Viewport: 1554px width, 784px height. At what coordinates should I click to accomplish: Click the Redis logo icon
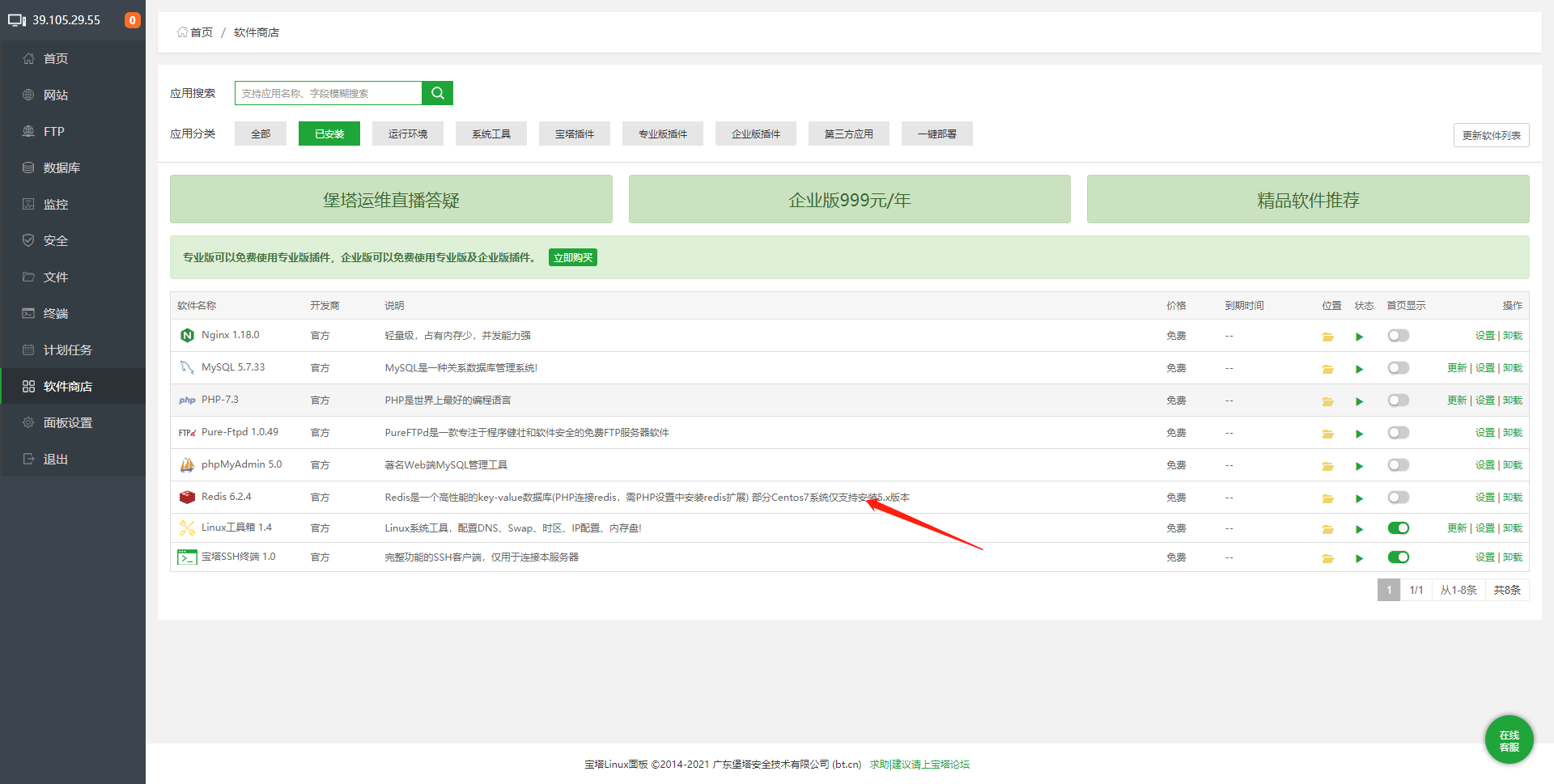[187, 497]
